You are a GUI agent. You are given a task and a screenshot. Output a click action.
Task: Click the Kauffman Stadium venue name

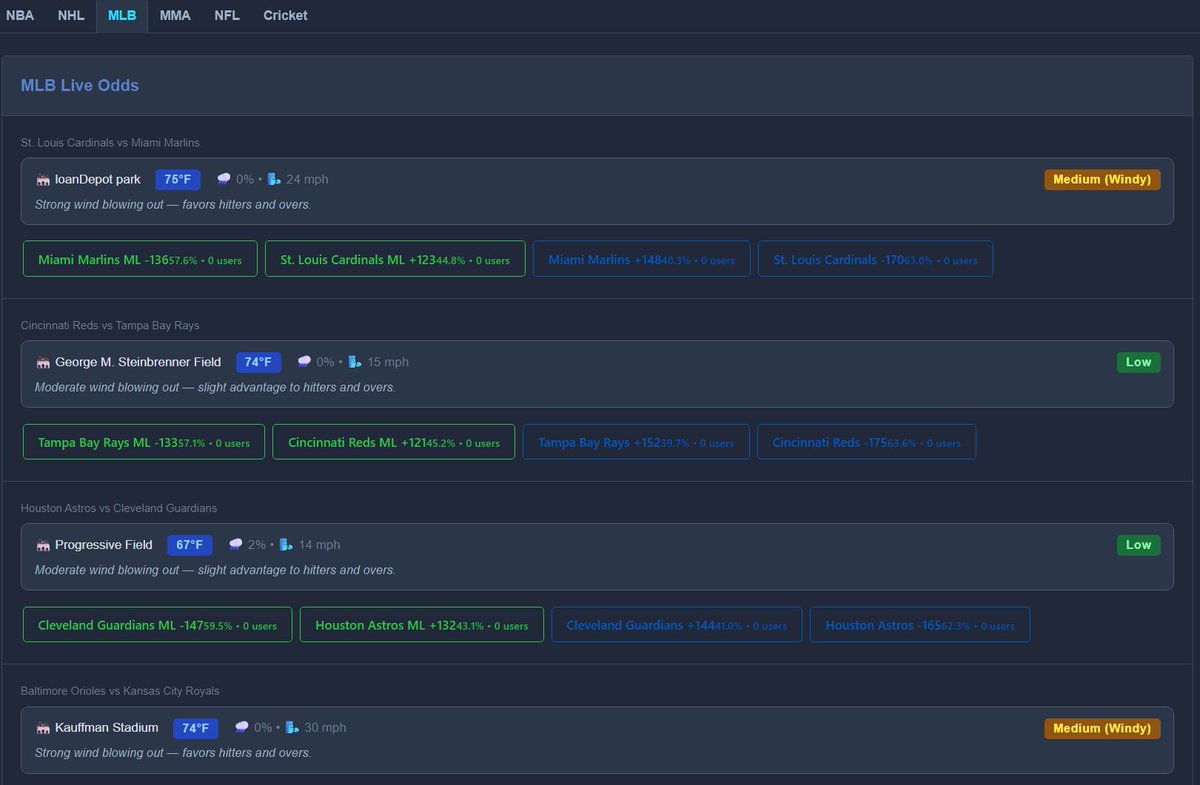coord(107,729)
